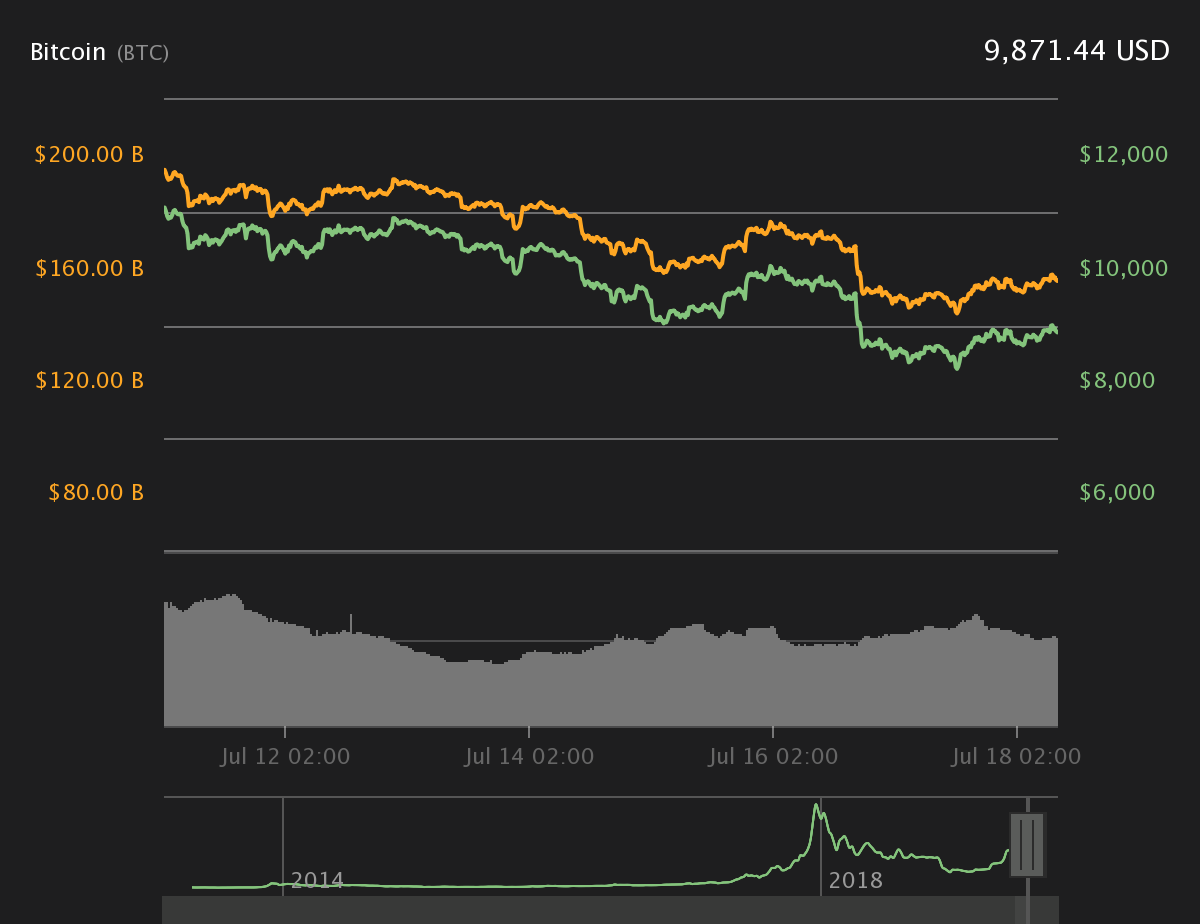This screenshot has height=924, width=1200.
Task: Click the $10,000 price axis label
Action: (x=1124, y=268)
